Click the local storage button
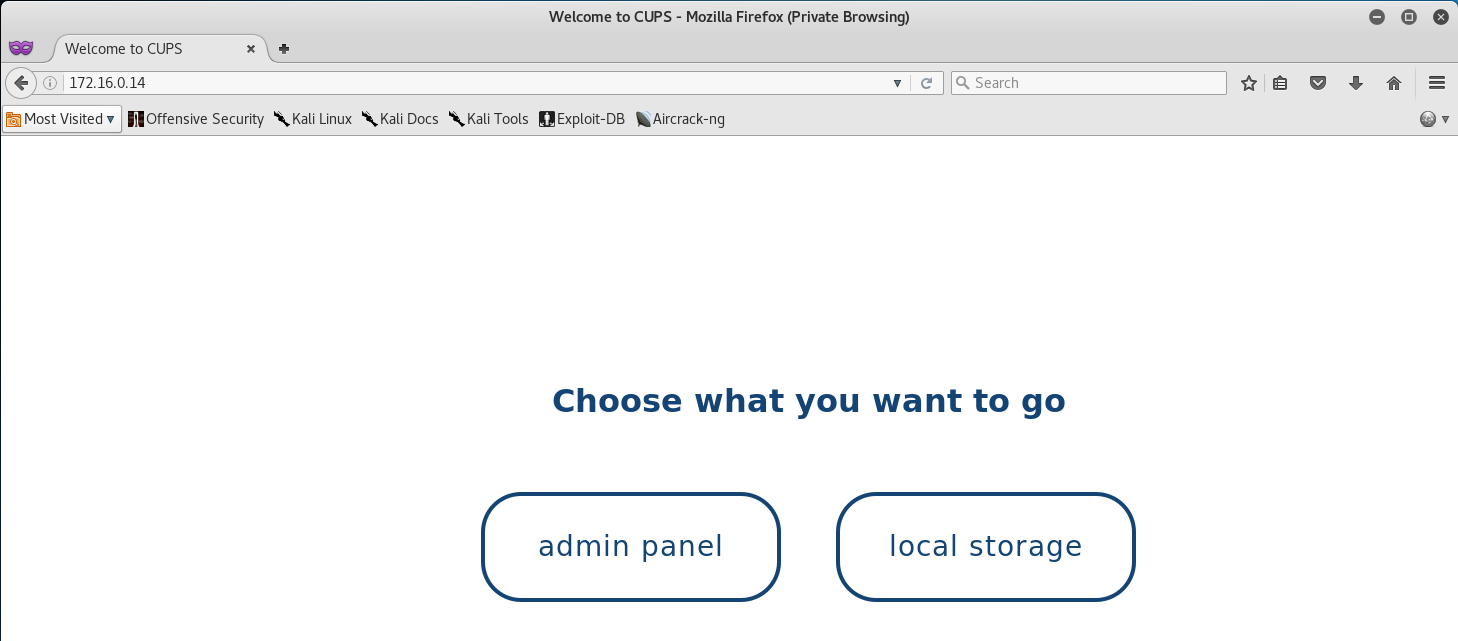Viewport: 1458px width, 641px height. 986,547
